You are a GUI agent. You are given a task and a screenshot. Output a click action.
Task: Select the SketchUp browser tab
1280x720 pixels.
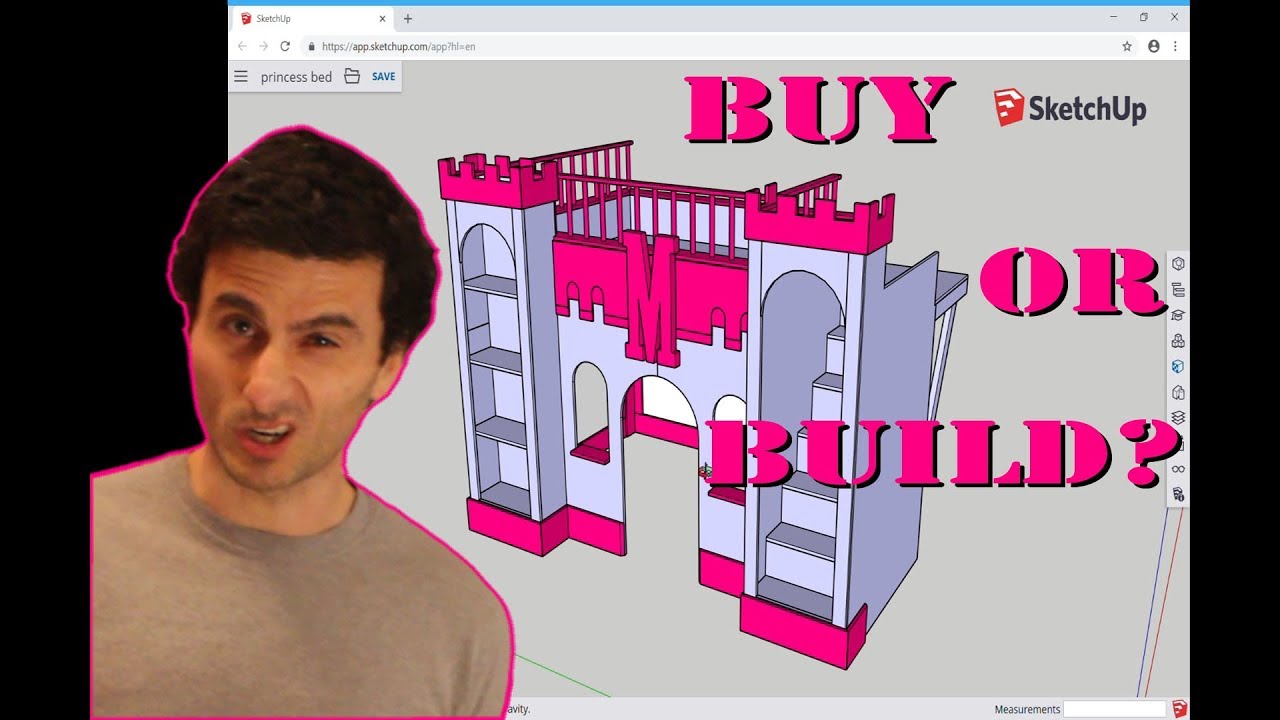[312, 18]
